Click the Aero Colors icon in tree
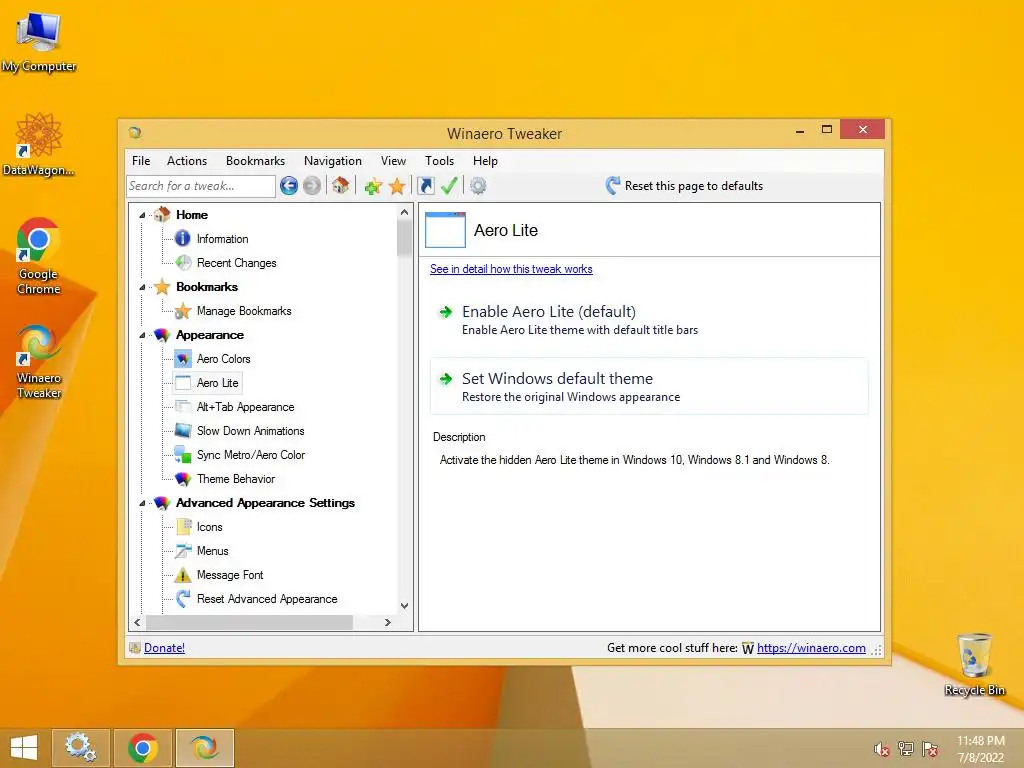Viewport: 1024px width, 768px height. (x=183, y=359)
